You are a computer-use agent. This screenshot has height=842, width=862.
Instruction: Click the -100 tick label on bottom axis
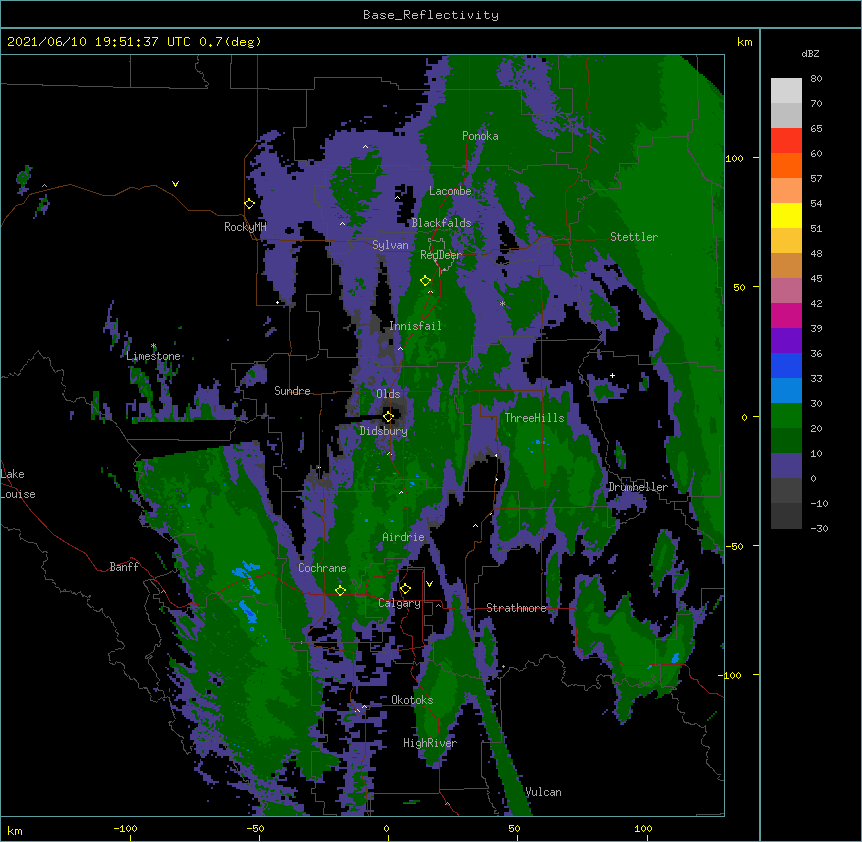pyautogui.click(x=125, y=828)
